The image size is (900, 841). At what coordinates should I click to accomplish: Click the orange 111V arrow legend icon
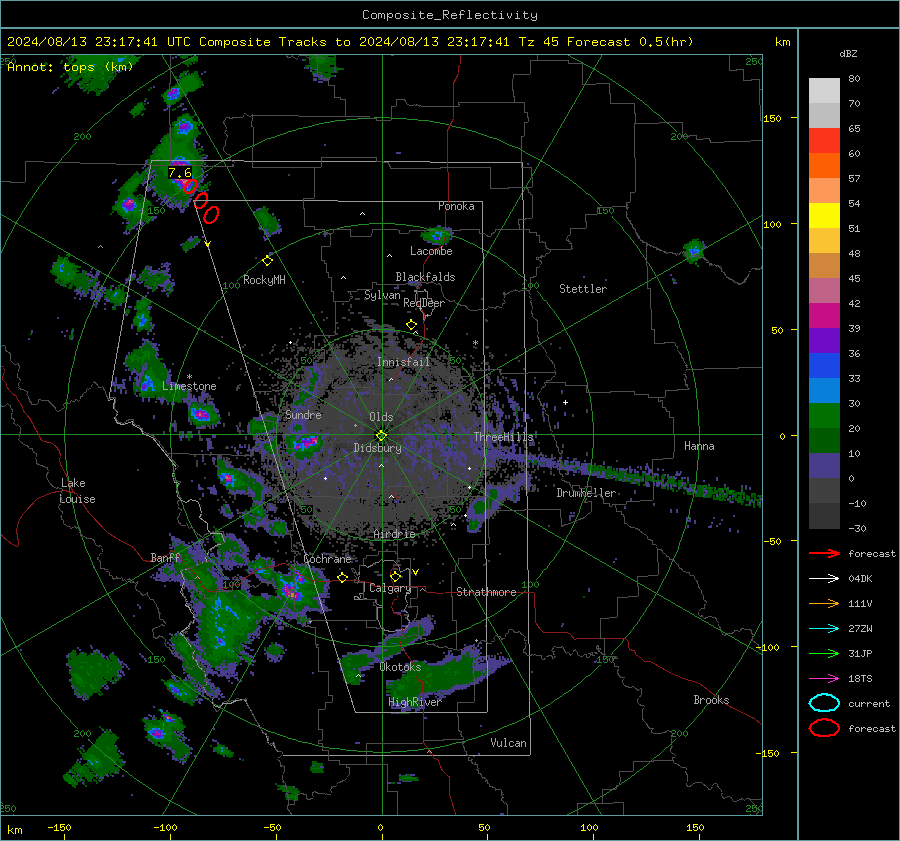tap(824, 603)
